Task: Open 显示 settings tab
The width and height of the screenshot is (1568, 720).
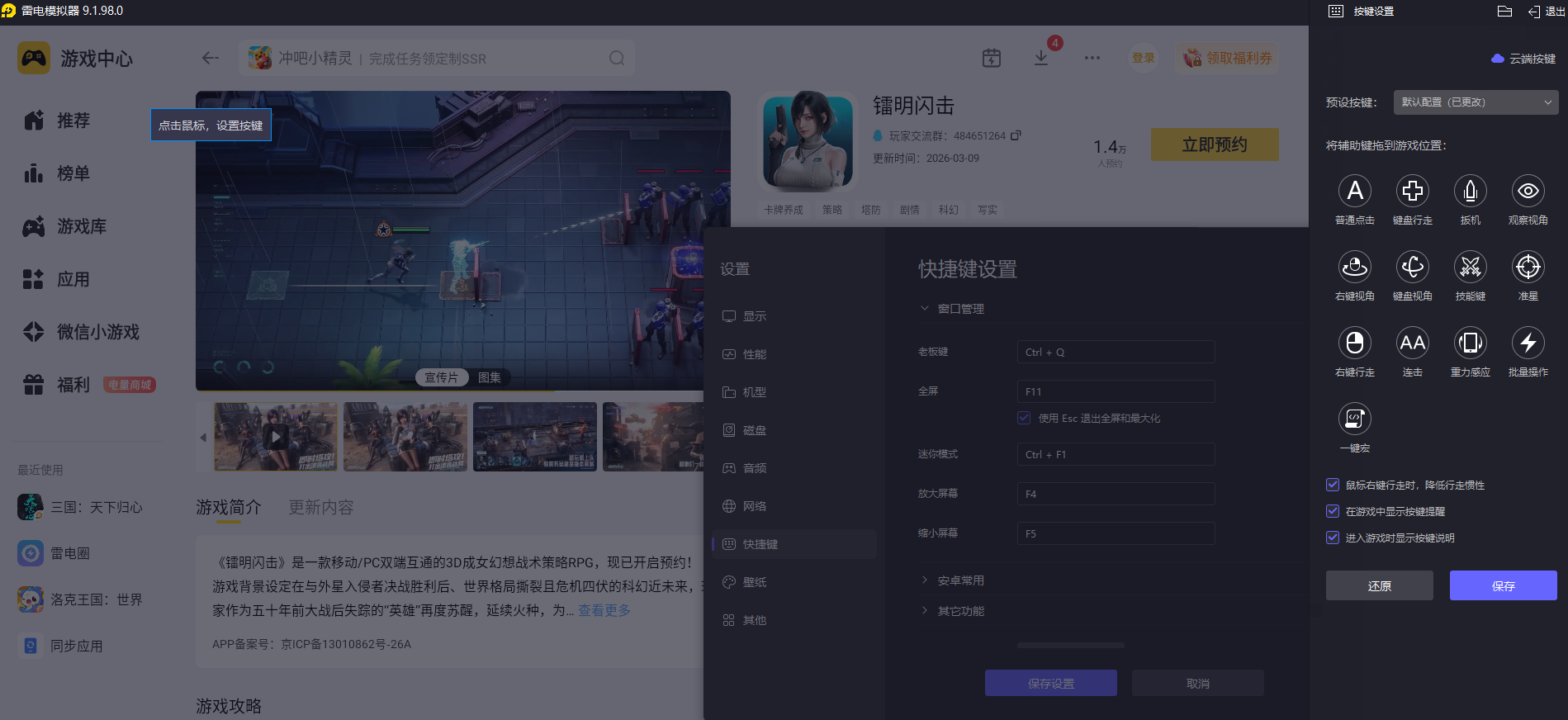Action: pos(794,316)
